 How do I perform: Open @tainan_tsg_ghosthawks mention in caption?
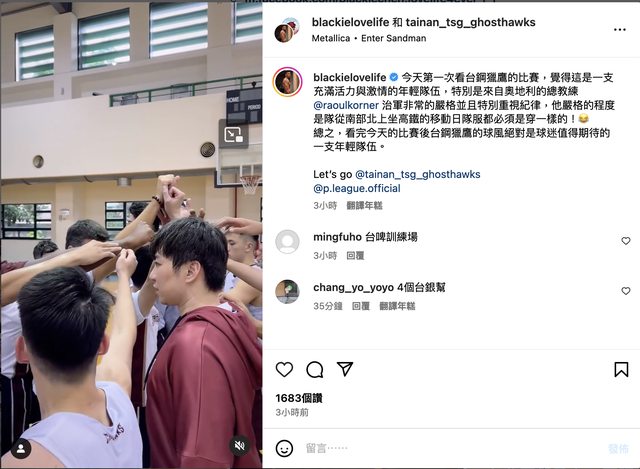[x=418, y=174]
